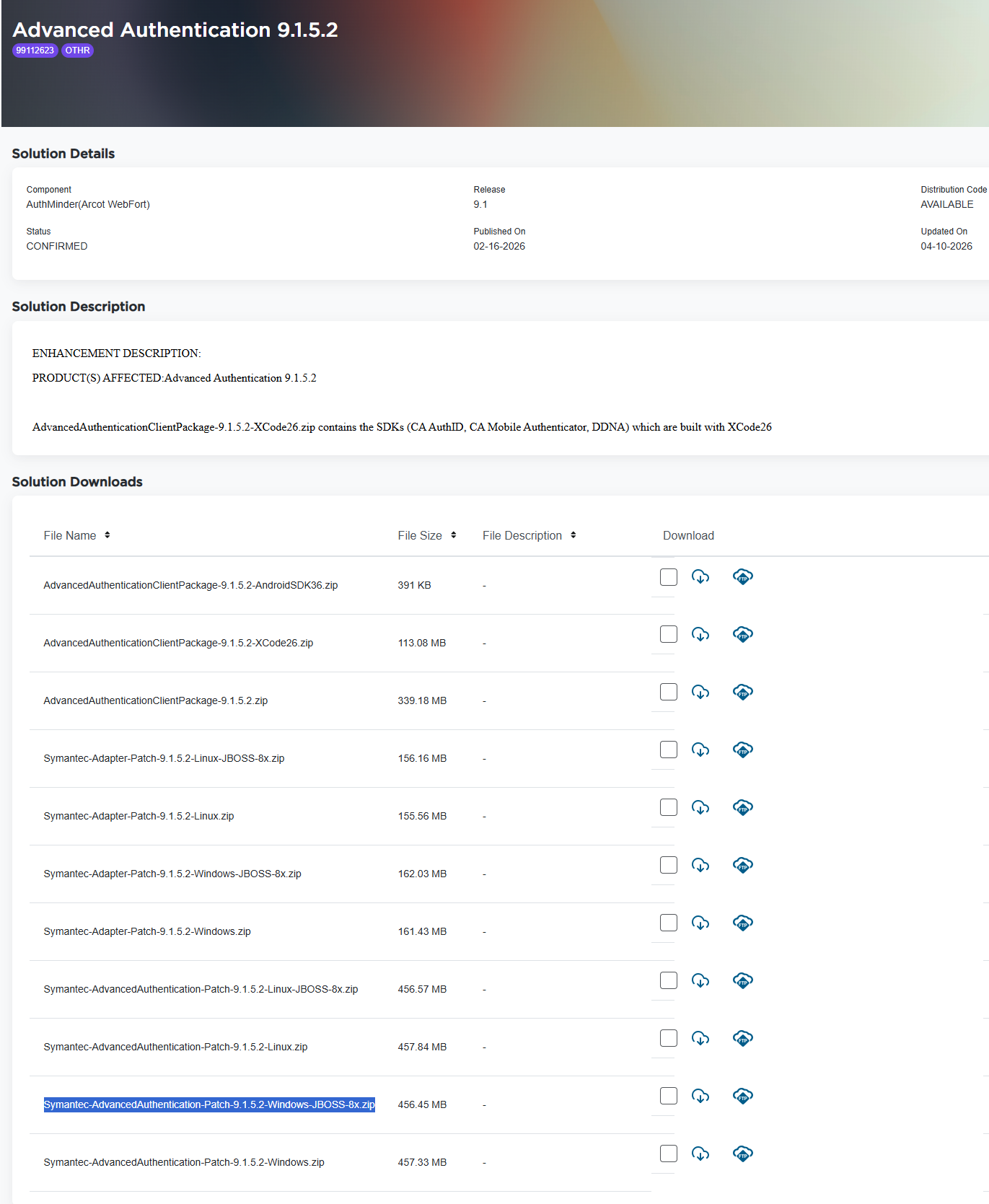
Task: Click the Symantec-AdvancedAuthentication-Patch-9.1.5.2-Windows.zip file name
Action: coord(184,1162)
